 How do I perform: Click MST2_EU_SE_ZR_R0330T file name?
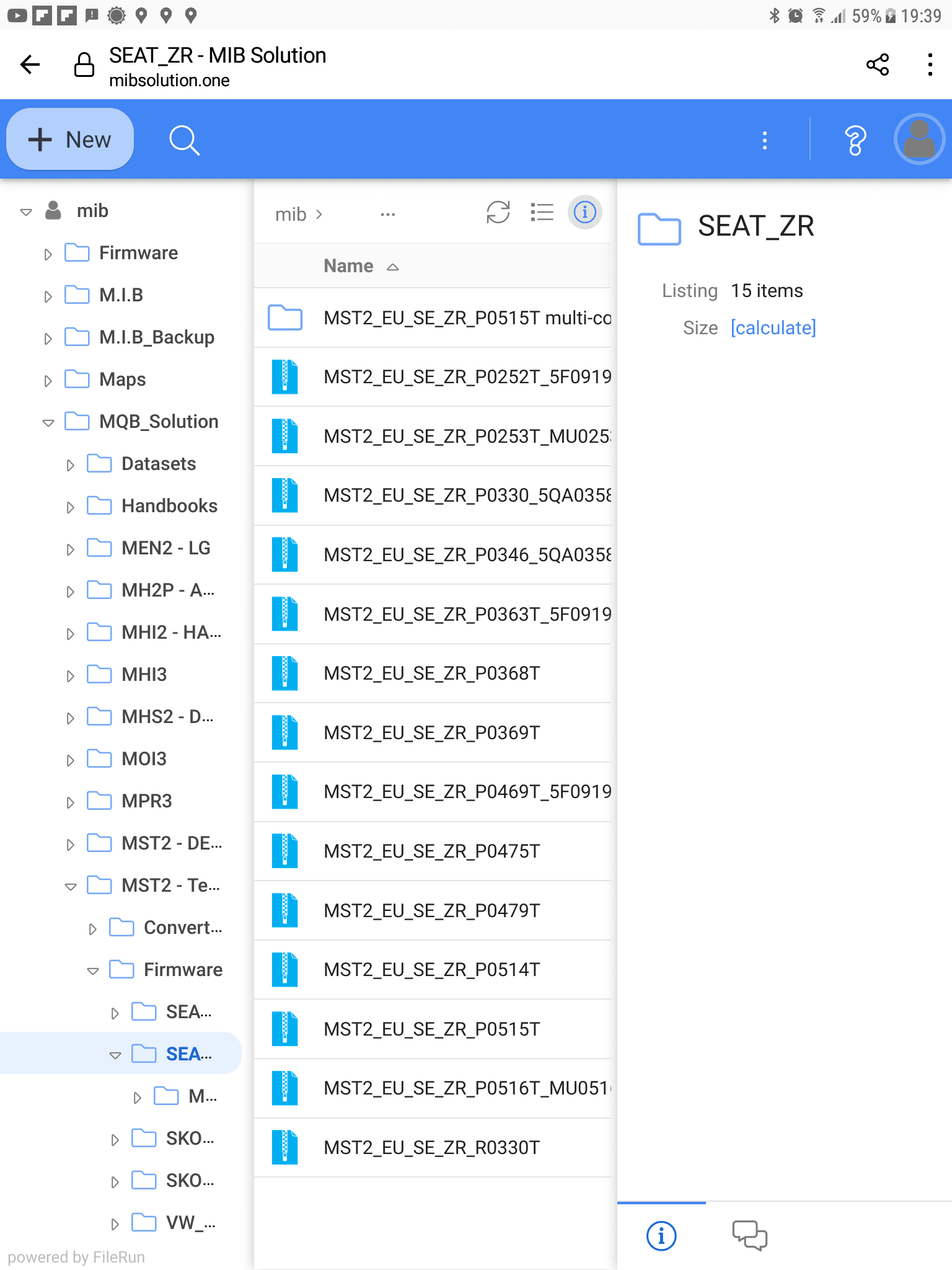point(431,1147)
